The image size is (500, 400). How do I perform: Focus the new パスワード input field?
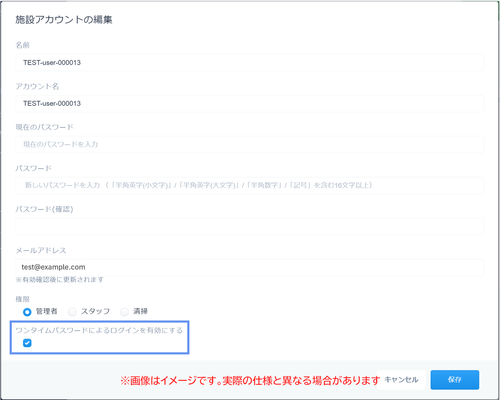point(250,186)
